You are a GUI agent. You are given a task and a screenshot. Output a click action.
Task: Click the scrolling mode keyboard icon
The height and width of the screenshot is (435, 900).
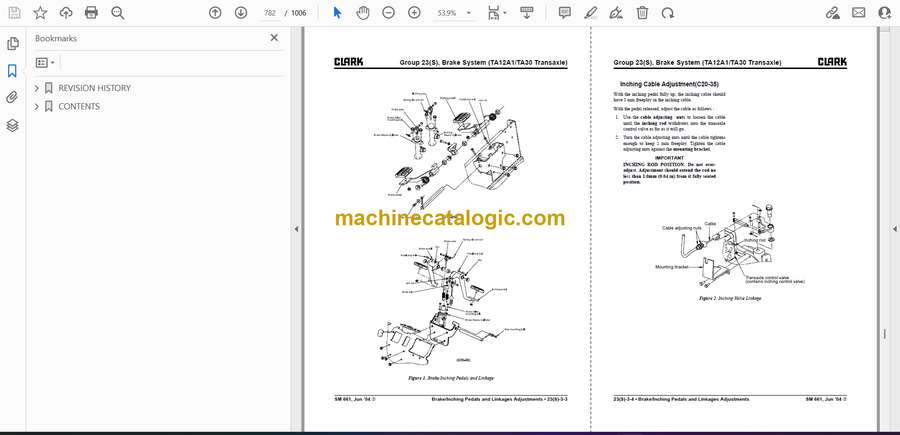tap(526, 13)
